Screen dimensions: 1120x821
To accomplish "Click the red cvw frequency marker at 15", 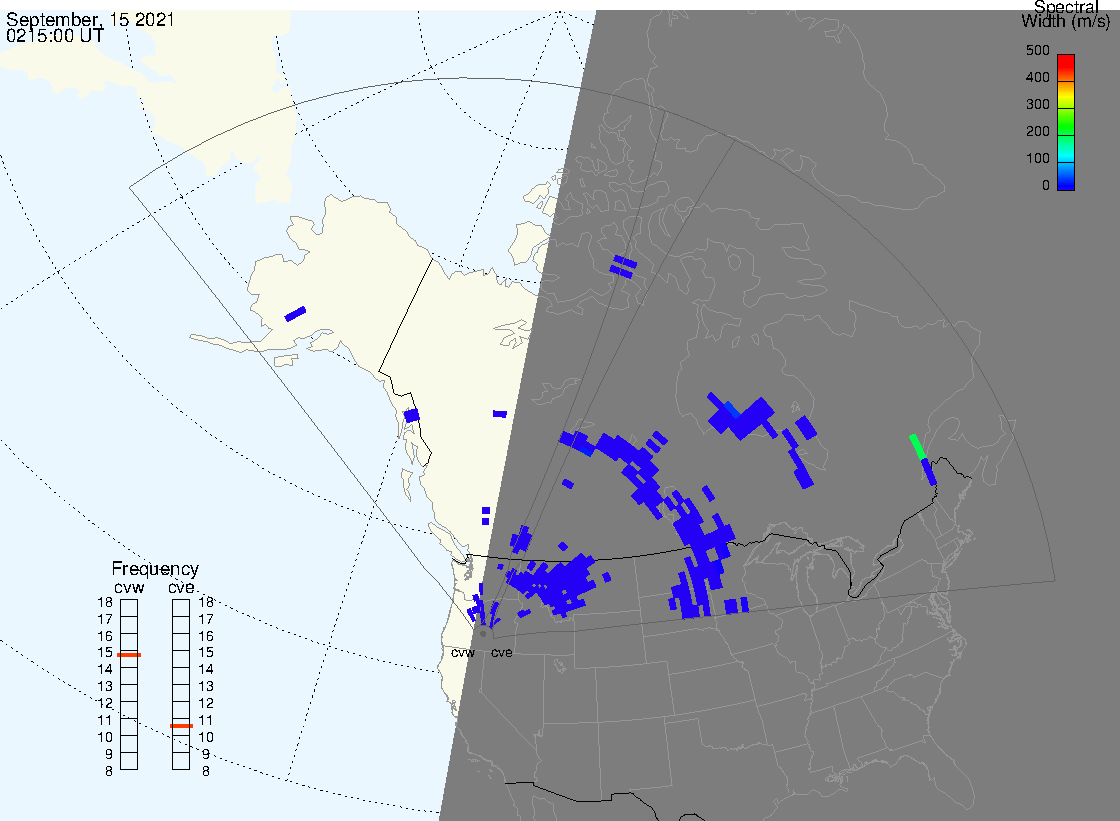I will point(129,655).
